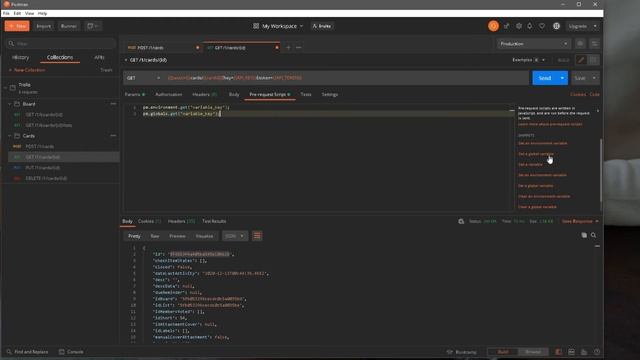640x360 pixels.
Task: Open keyboard shortcuts icon in status bar
Action: pyautogui.click(x=584, y=352)
